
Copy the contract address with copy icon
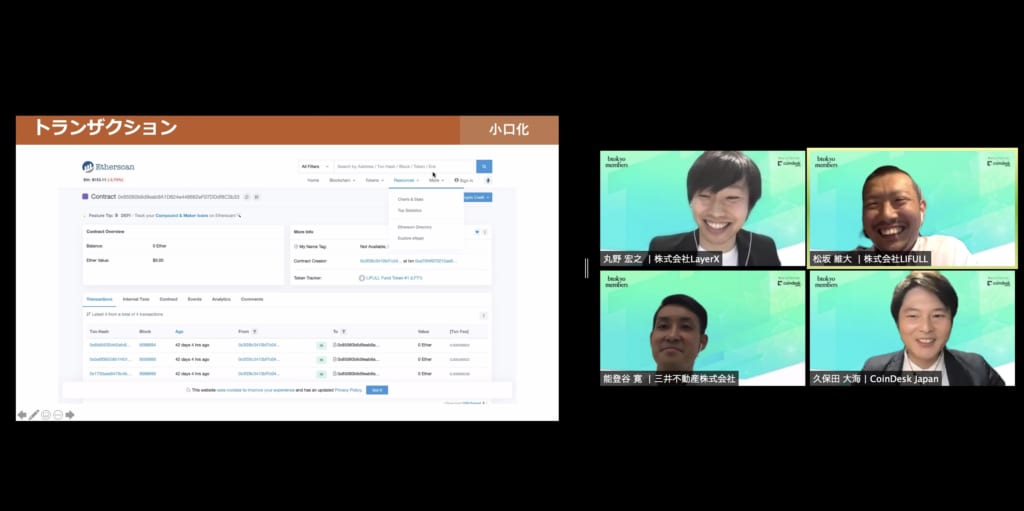(x=247, y=197)
